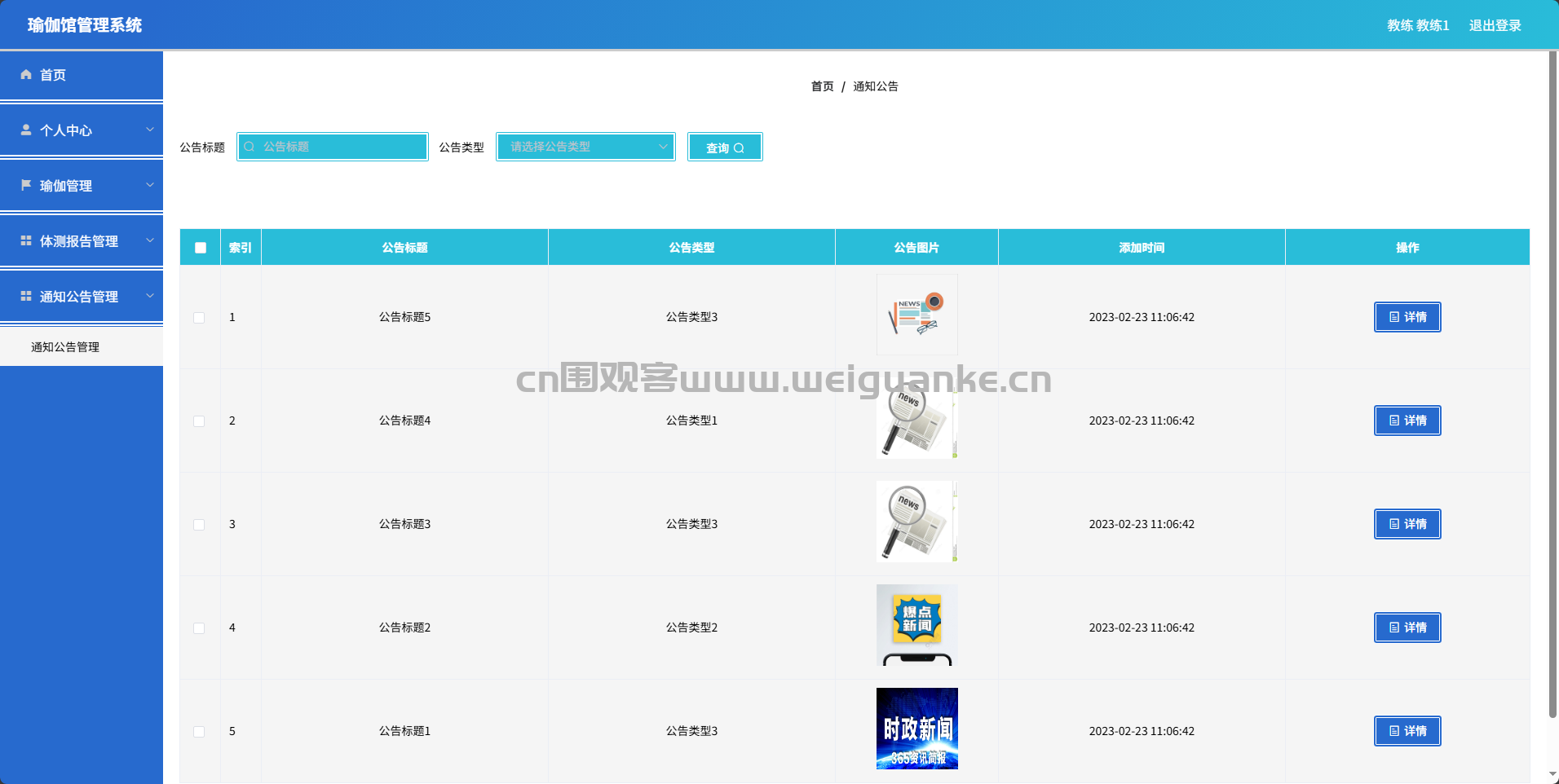Image resolution: width=1559 pixels, height=784 pixels.
Task: Click detail icon in row 公告标题4
Action: [1394, 421]
